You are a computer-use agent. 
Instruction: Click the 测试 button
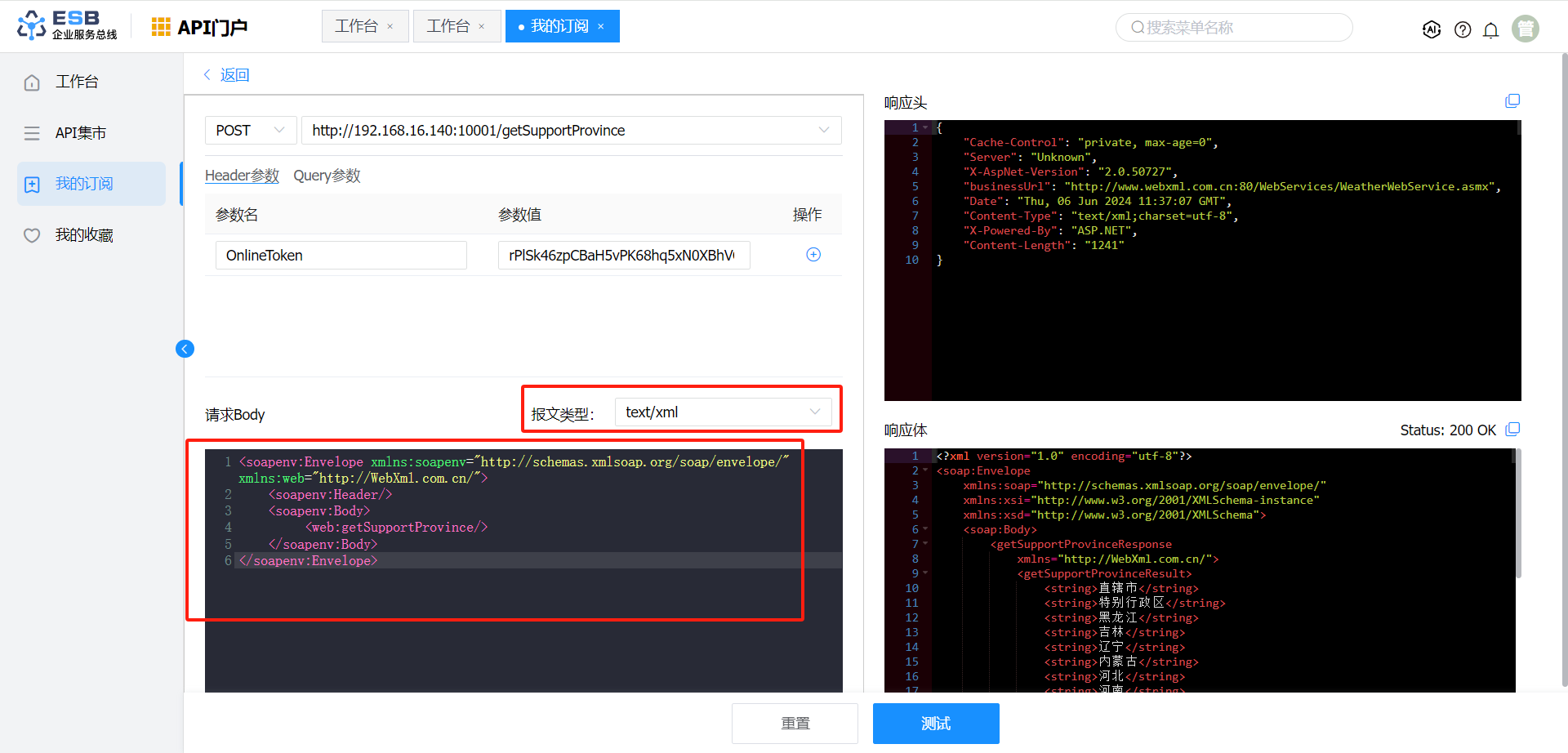[x=935, y=724]
